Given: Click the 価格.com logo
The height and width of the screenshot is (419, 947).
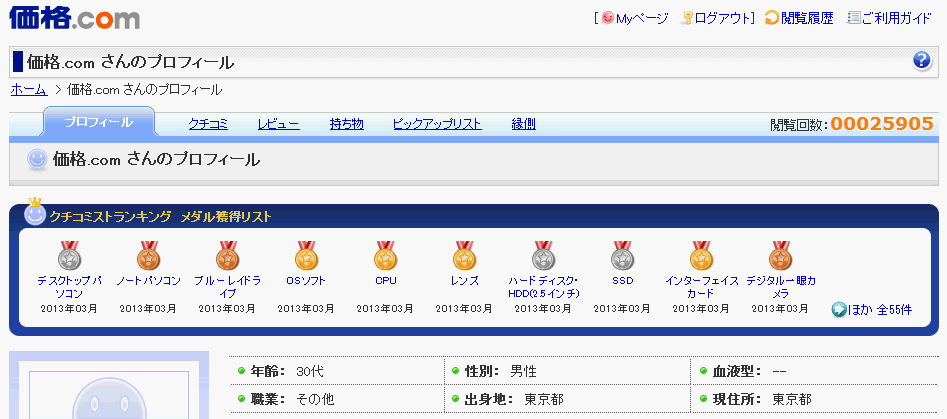Looking at the screenshot, I should tap(75, 17).
